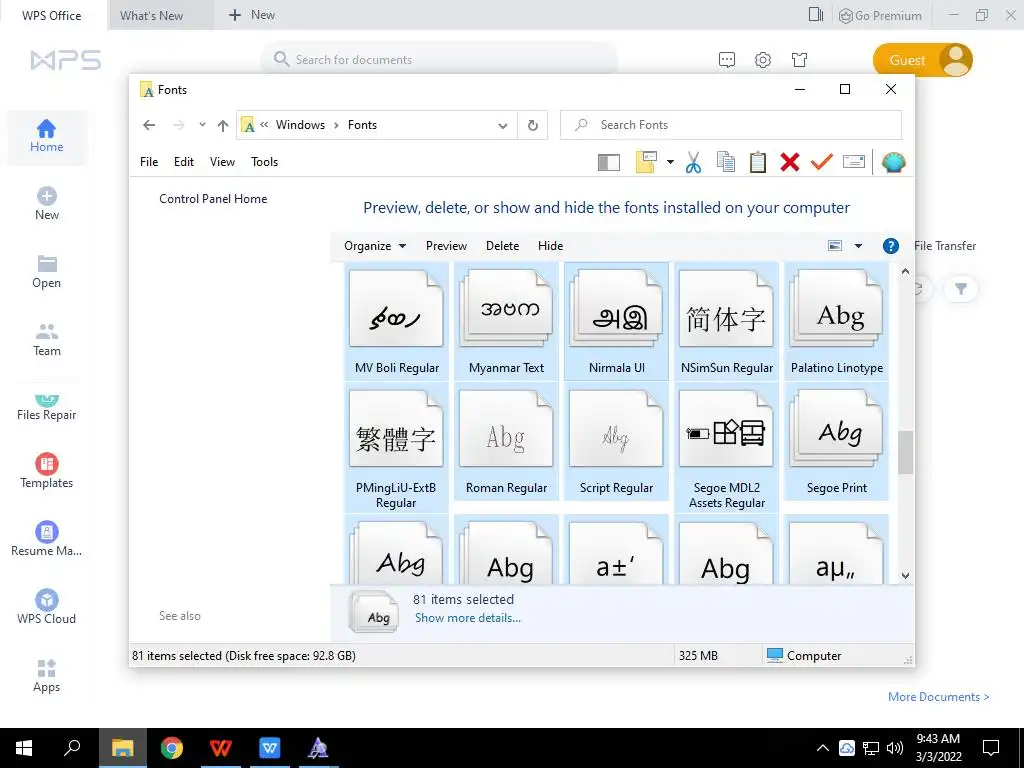
Task: Open Control Panel Home link
Action: [x=213, y=199]
